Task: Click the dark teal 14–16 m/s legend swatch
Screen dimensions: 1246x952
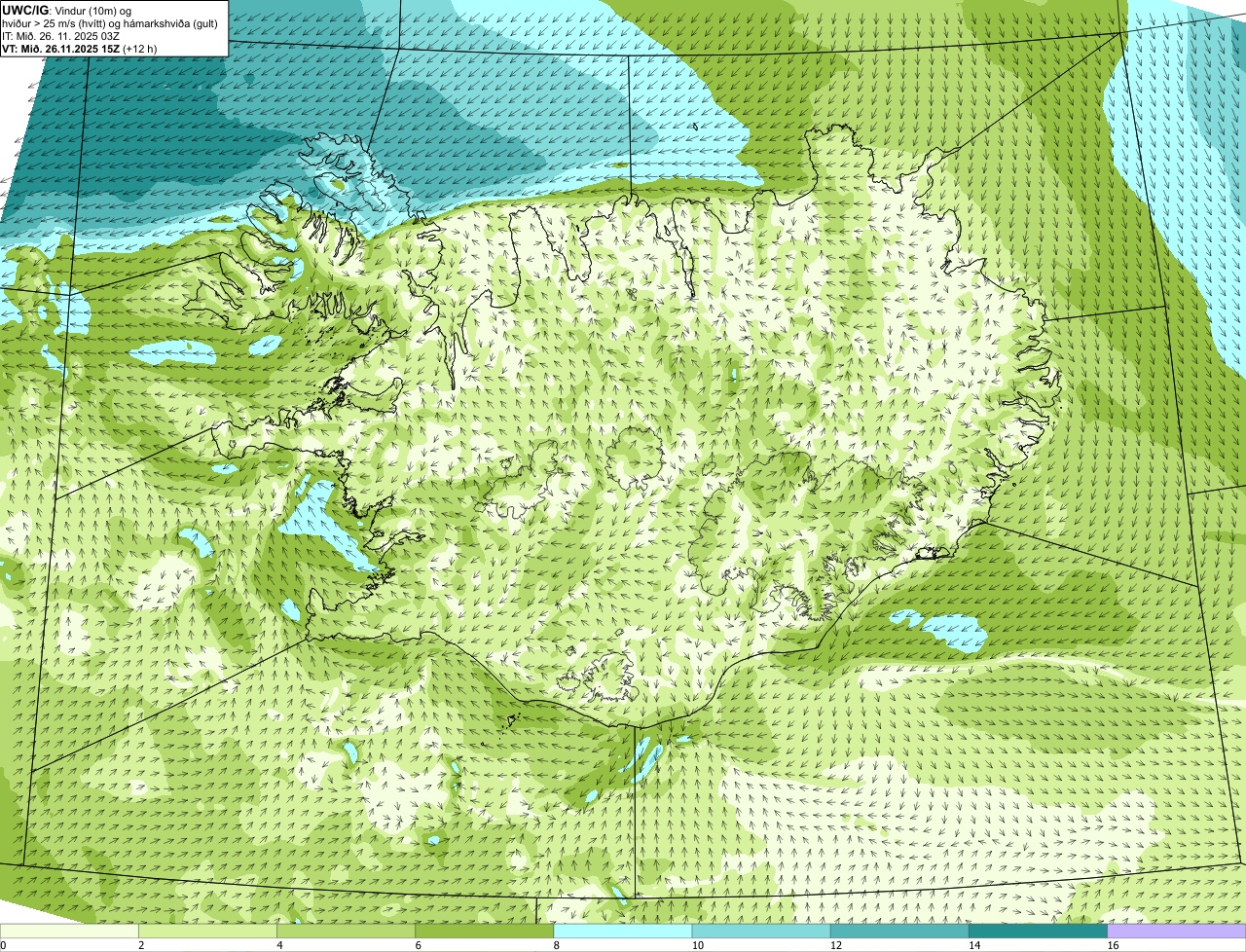Action: [x=1038, y=931]
